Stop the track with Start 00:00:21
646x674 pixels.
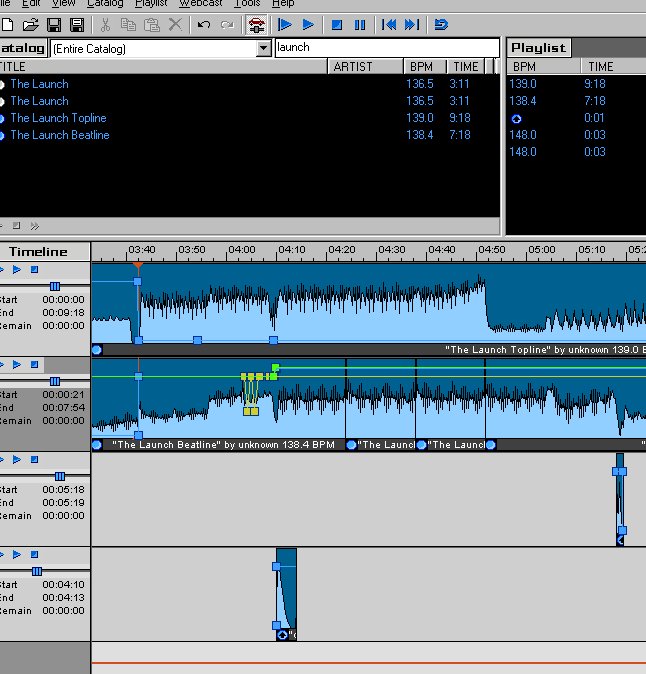point(34,365)
